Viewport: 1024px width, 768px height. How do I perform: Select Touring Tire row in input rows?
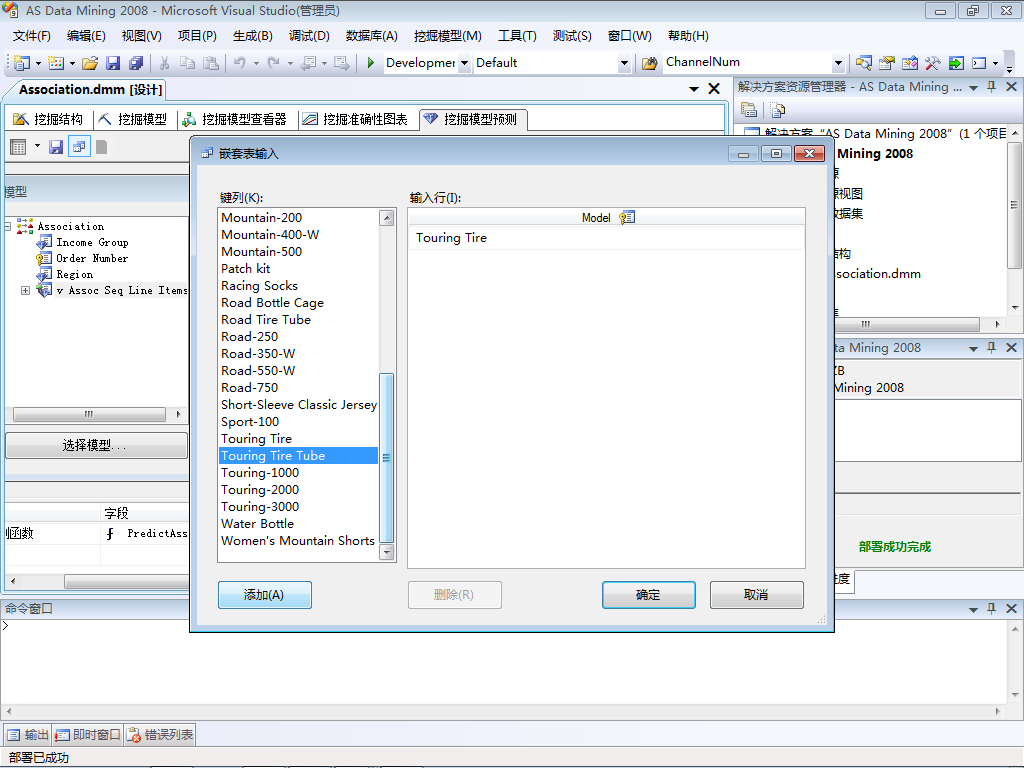pos(606,238)
